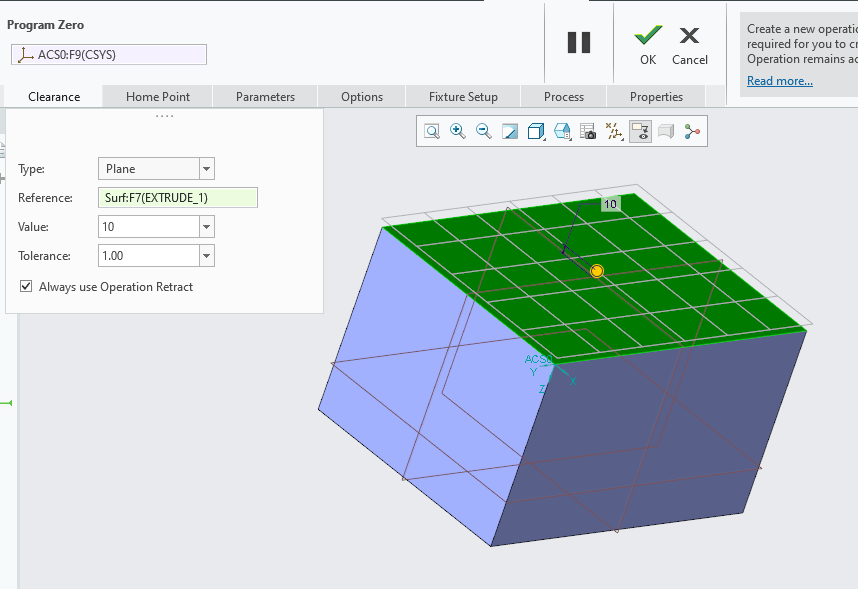Open the Parameters tab
Viewport: 858px width, 589px height.
point(265,97)
